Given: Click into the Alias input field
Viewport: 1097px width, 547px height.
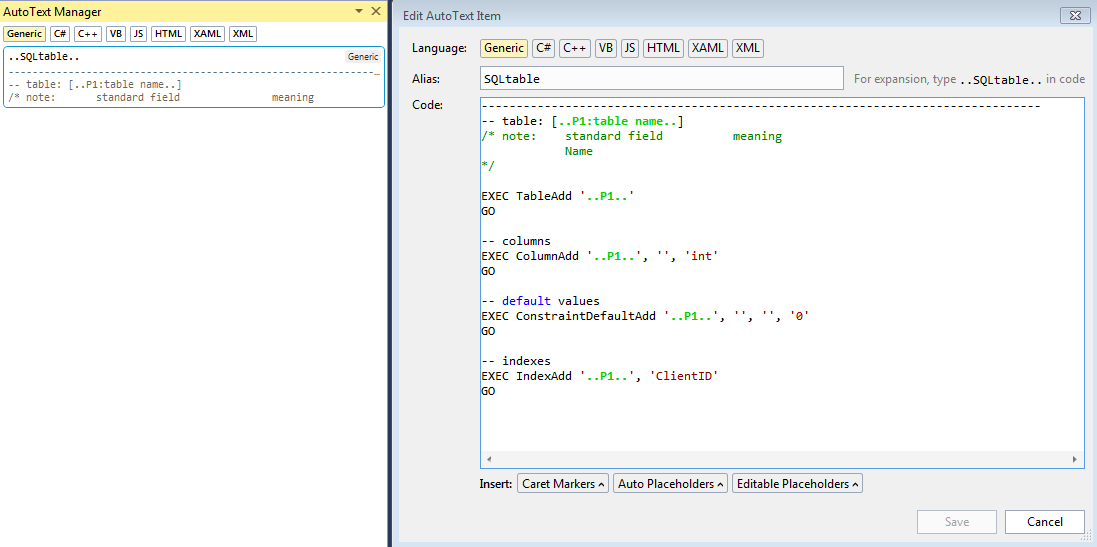Looking at the screenshot, I should (662, 79).
